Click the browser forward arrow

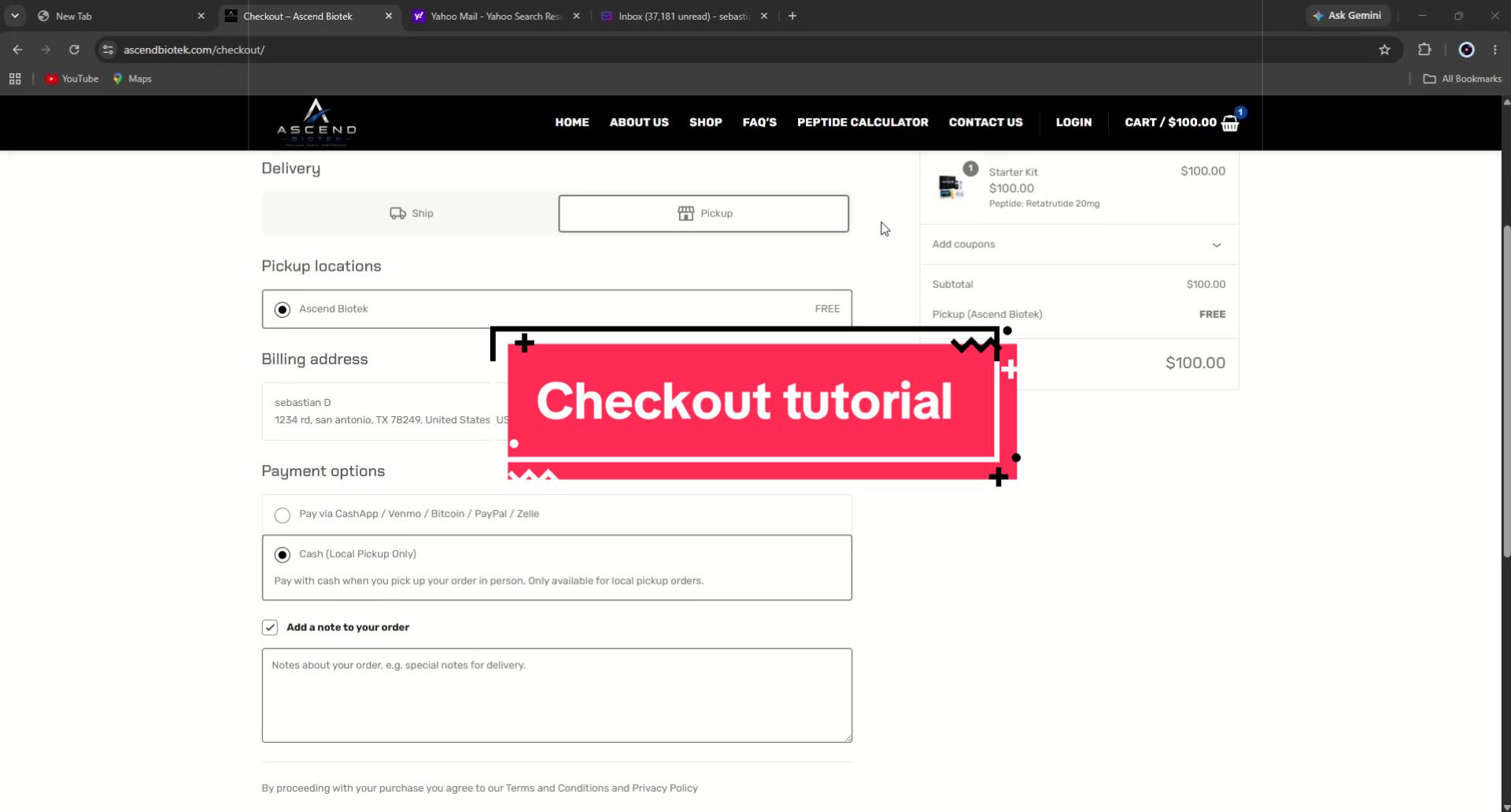point(46,50)
